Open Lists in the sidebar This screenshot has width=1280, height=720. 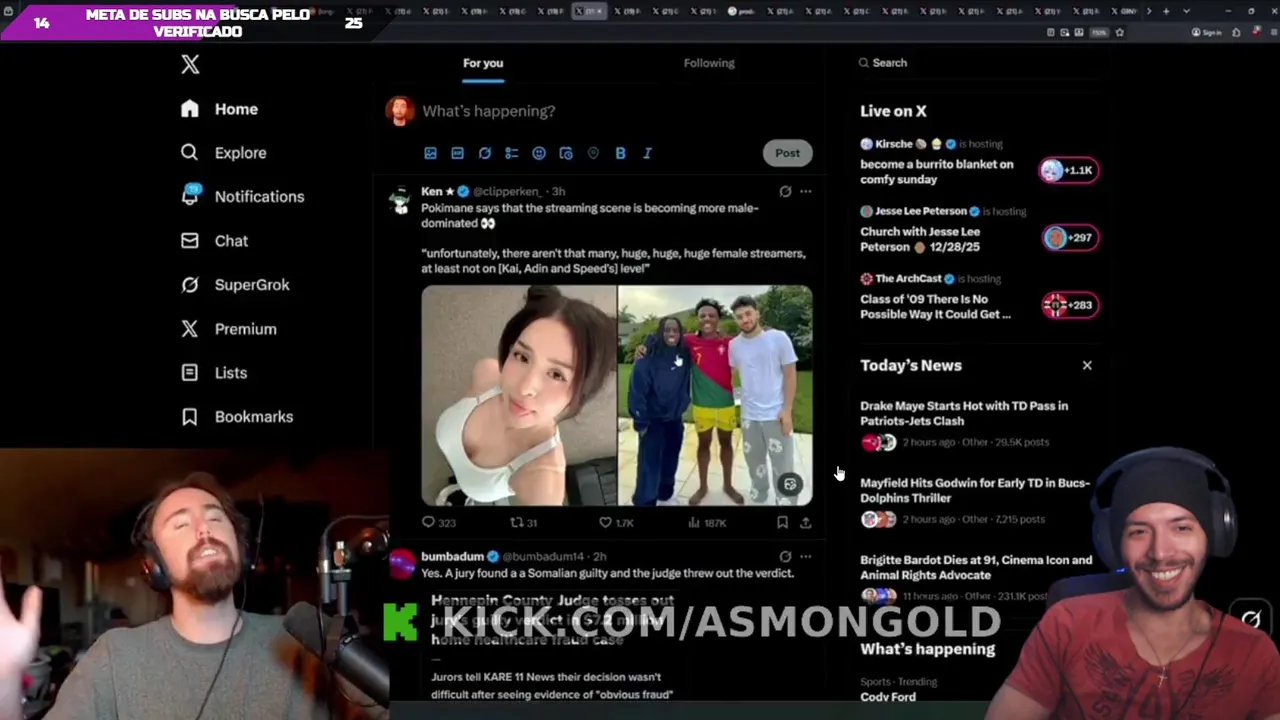214,373
